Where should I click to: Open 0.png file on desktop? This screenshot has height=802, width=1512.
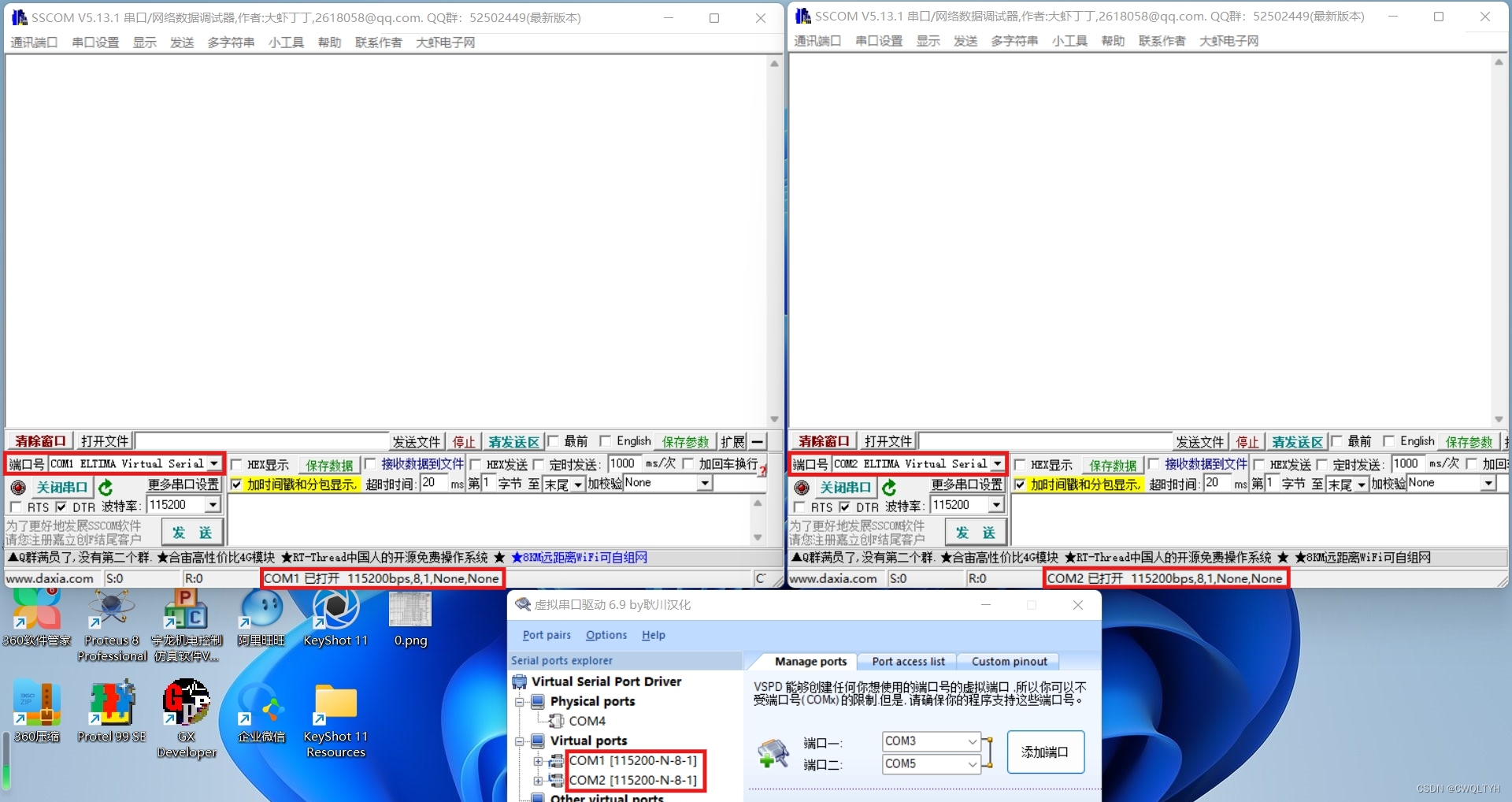[410, 618]
